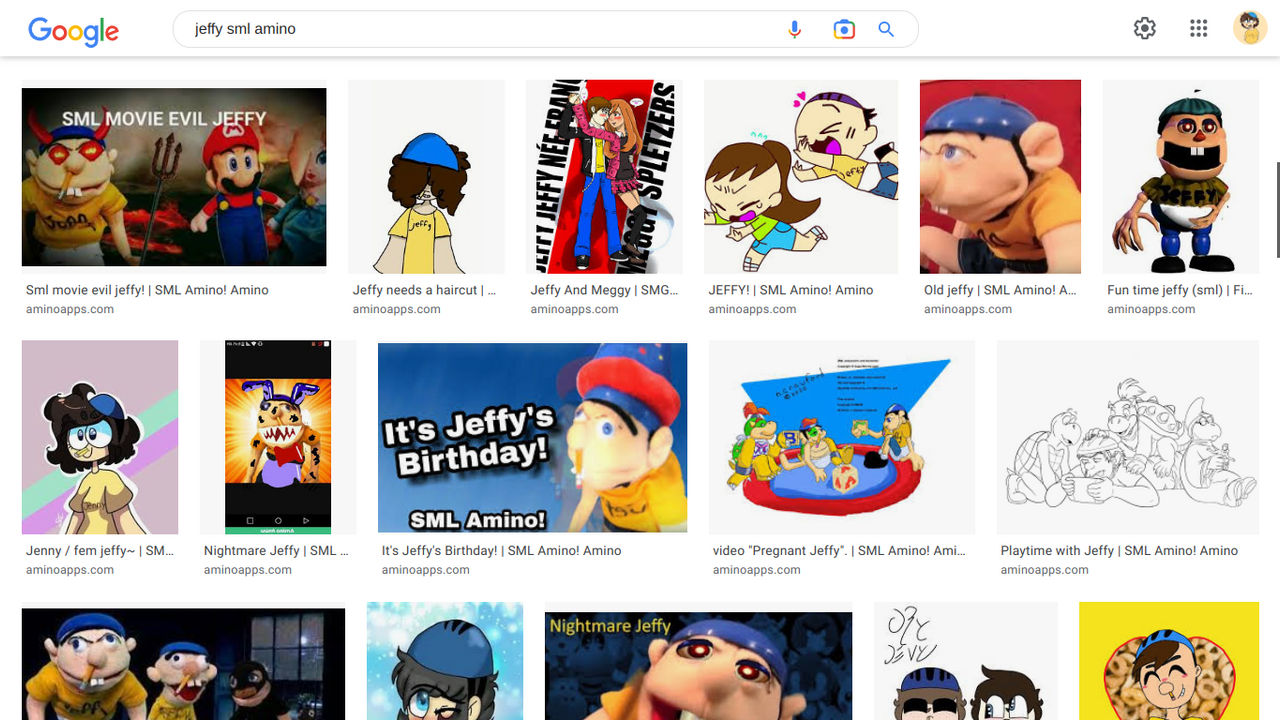Open the "Old jeffy" puppet image
This screenshot has width=1280, height=720.
point(1000,177)
